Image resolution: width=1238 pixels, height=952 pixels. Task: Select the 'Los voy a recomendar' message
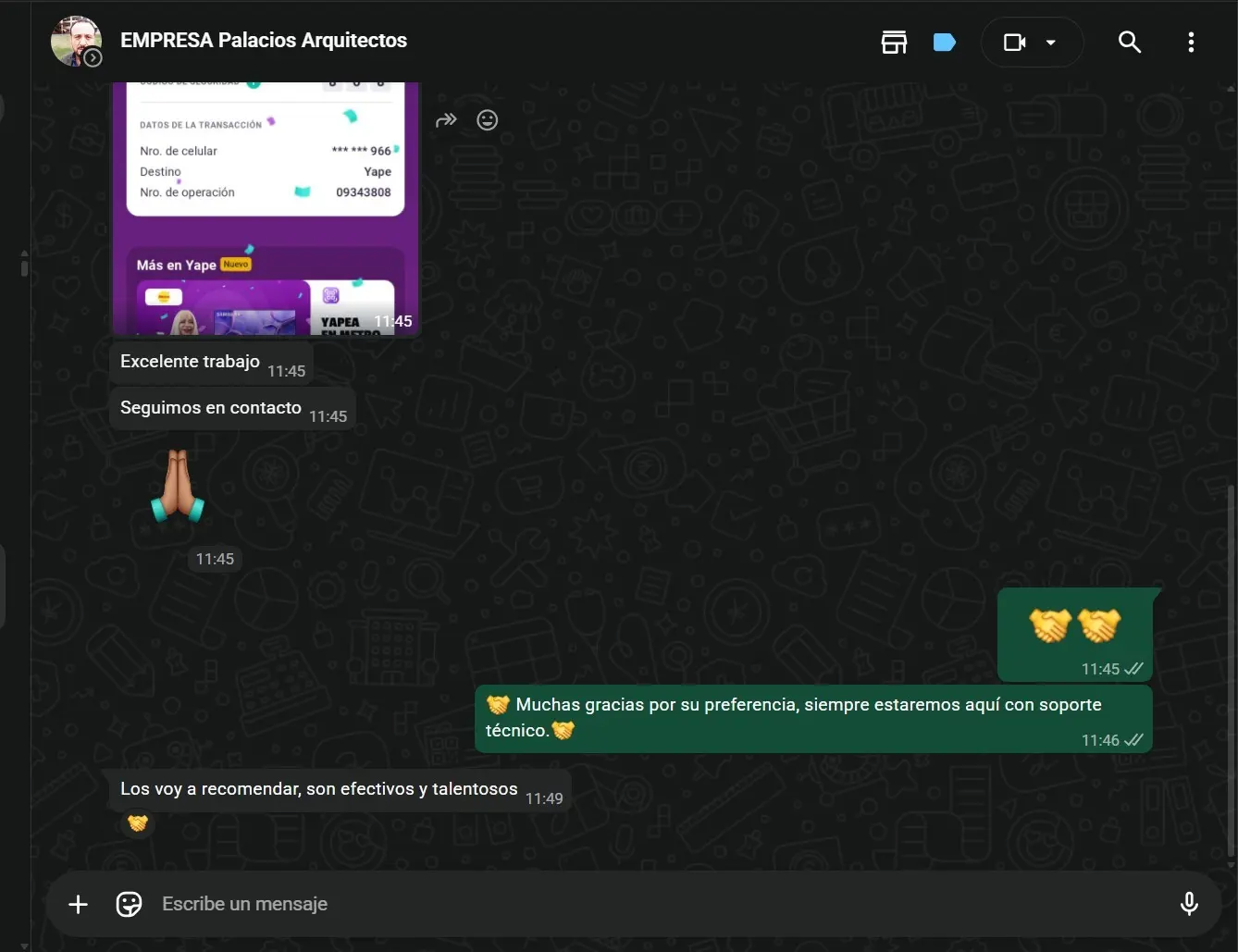[x=340, y=789]
